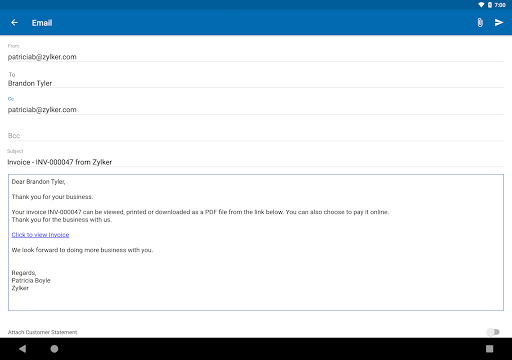This screenshot has width=512, height=360.
Task: Open the Click to view Invoice link
Action: click(40, 235)
